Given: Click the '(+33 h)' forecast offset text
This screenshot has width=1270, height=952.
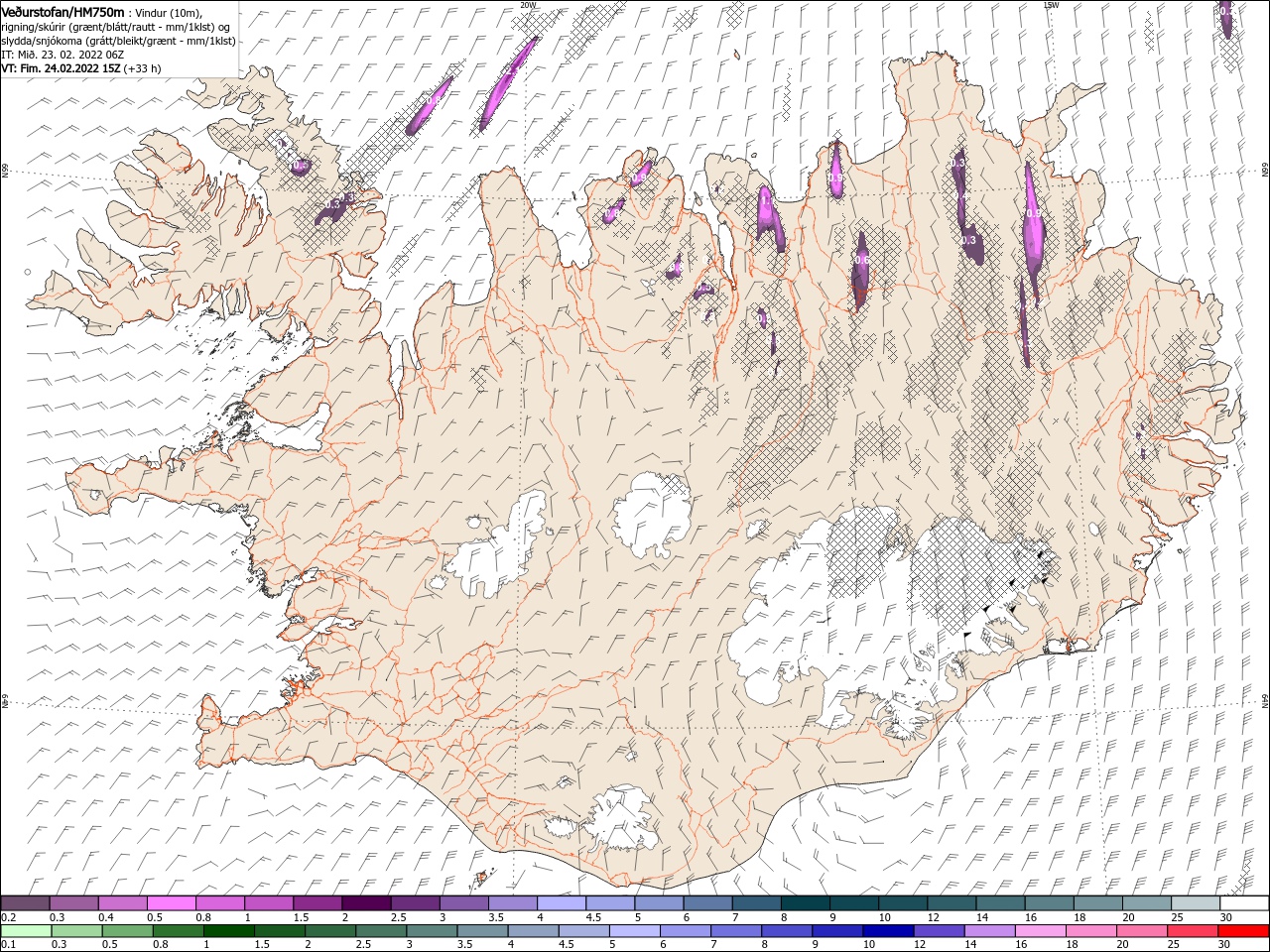Looking at the screenshot, I should pyautogui.click(x=142, y=68).
